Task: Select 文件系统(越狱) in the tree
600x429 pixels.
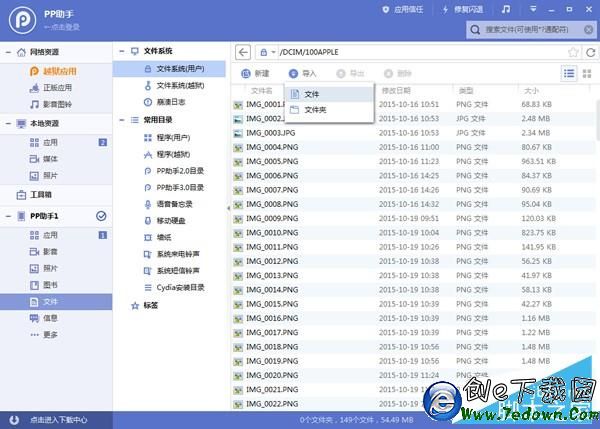Action: coord(174,85)
